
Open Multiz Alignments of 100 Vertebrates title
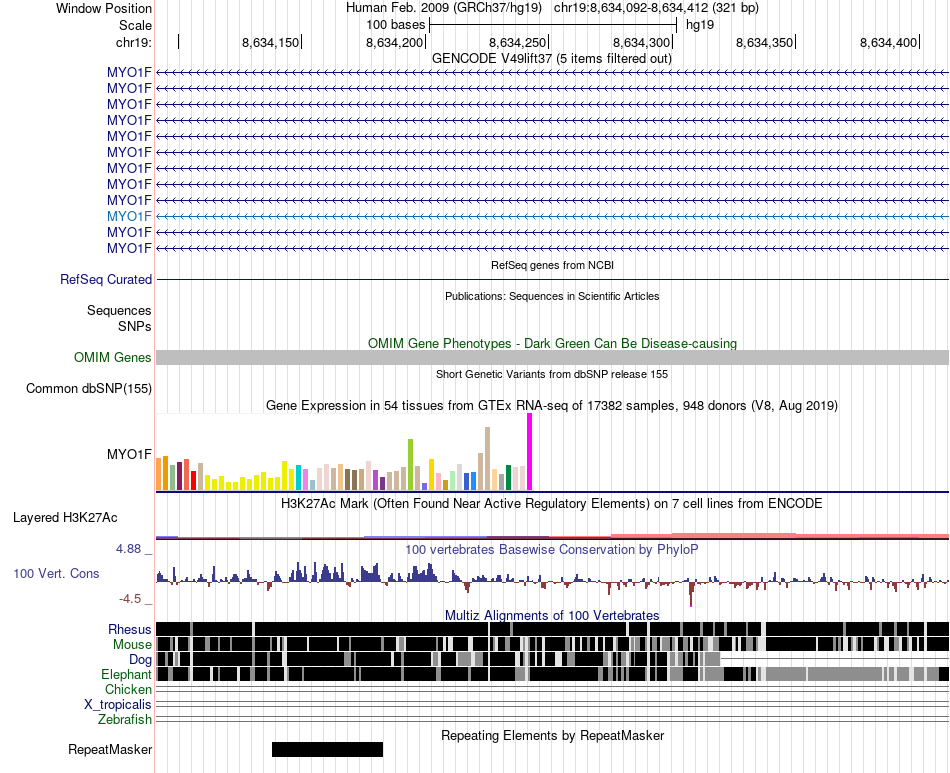coord(552,615)
